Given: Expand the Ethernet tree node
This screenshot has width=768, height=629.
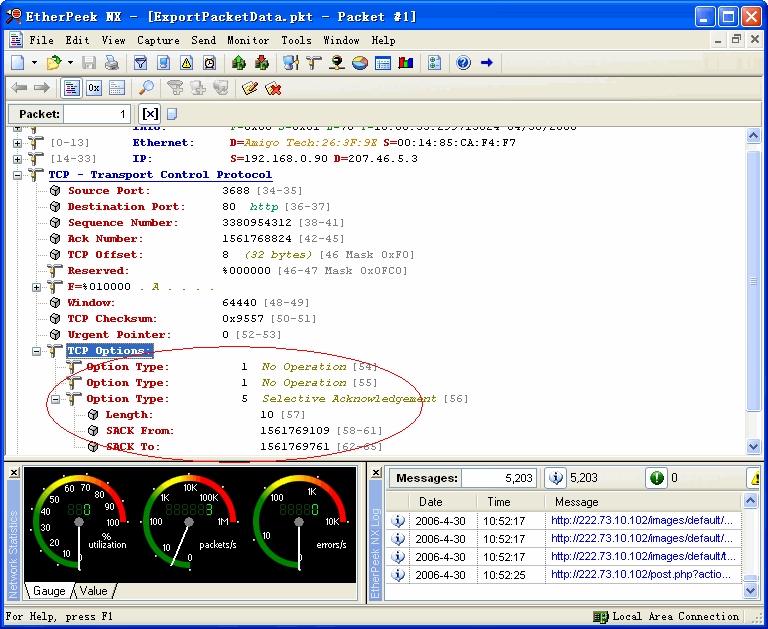Looking at the screenshot, I should point(18,143).
